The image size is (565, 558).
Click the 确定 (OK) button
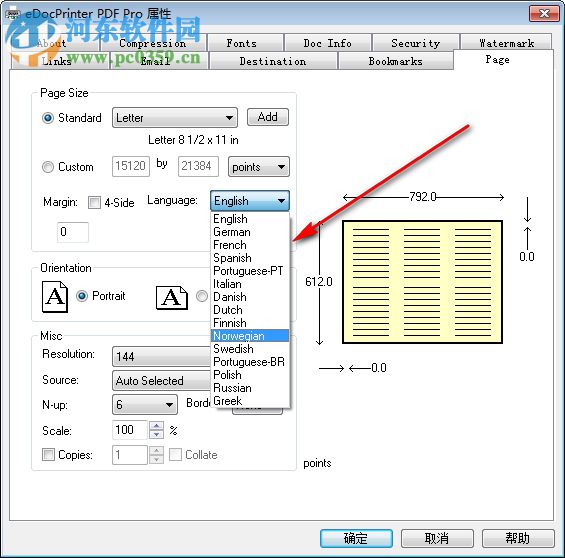[x=356, y=538]
